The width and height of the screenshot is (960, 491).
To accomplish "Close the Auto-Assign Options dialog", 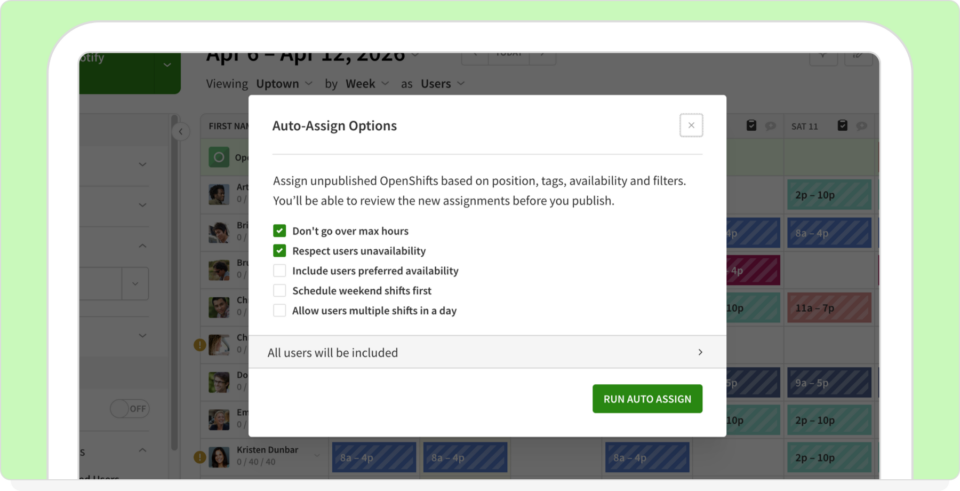I will click(691, 125).
